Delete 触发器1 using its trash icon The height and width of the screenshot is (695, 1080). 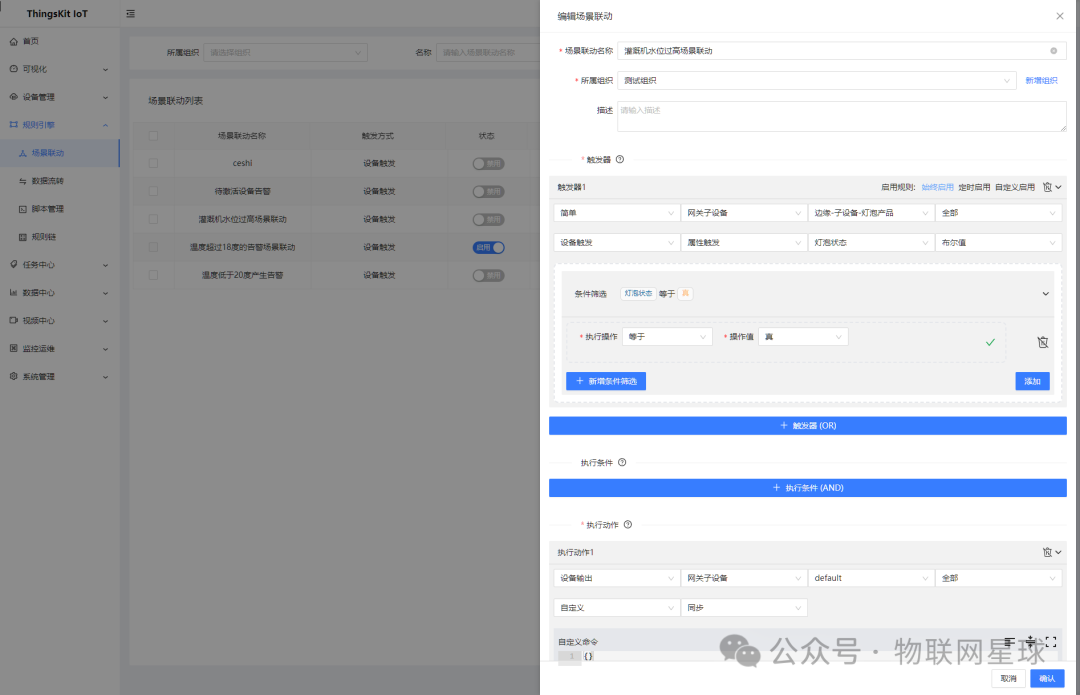1046,187
